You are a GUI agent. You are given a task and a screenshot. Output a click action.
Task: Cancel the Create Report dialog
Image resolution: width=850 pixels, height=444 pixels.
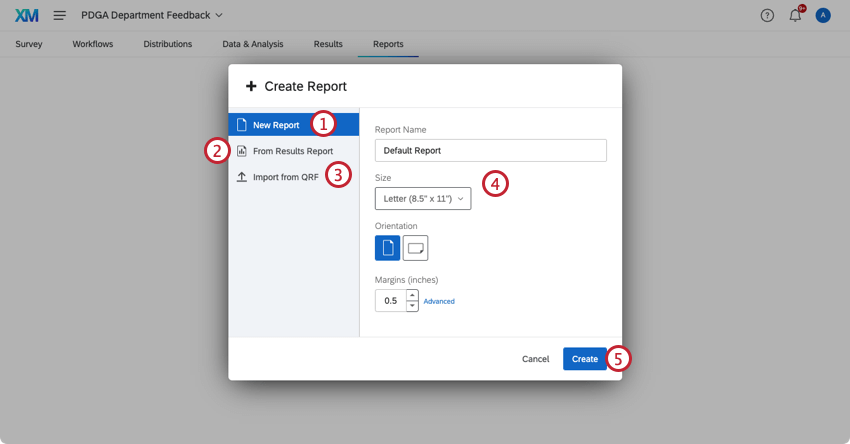point(536,359)
